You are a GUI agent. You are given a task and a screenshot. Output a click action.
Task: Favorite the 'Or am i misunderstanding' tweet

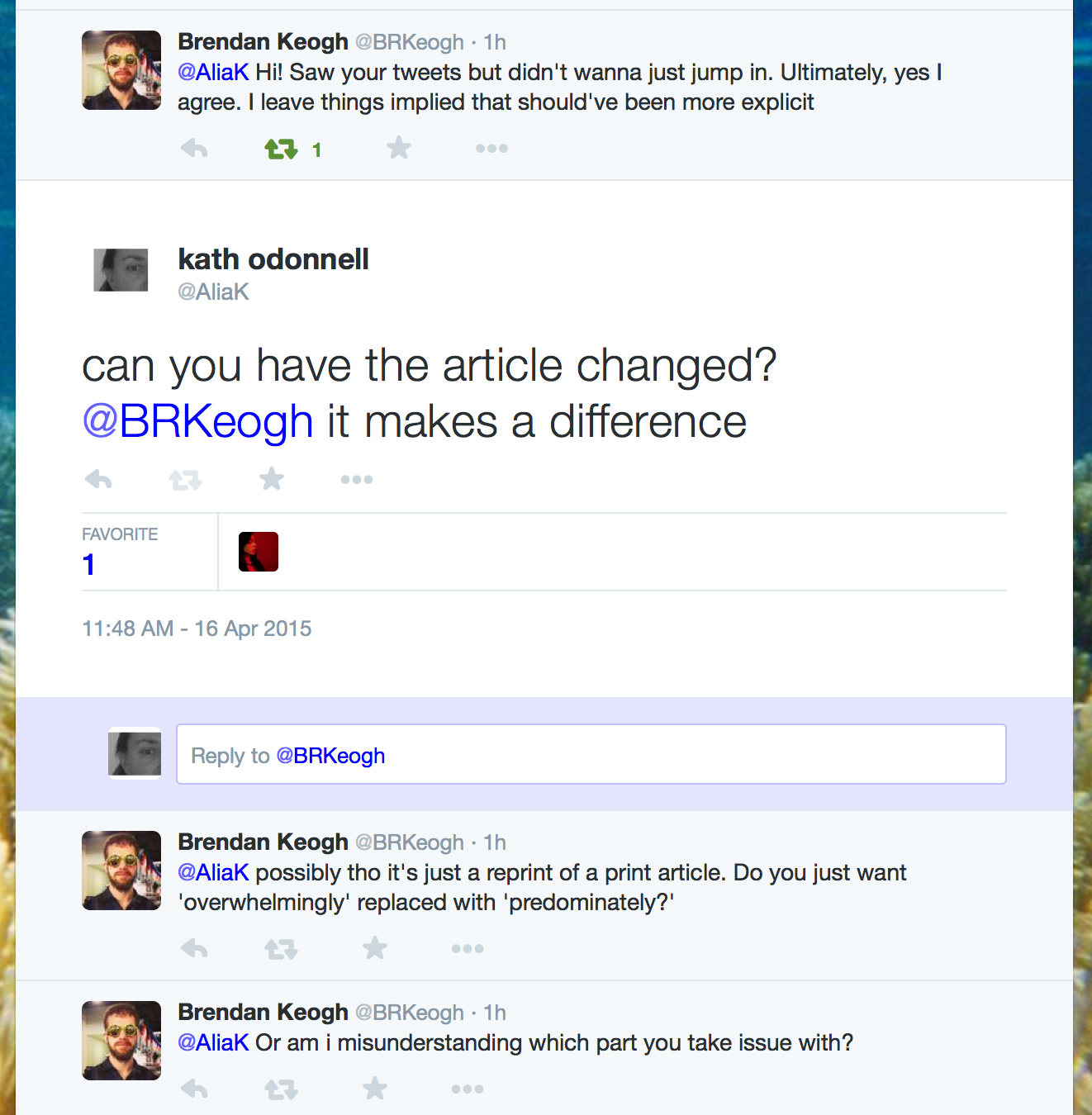pyautogui.click(x=375, y=1089)
